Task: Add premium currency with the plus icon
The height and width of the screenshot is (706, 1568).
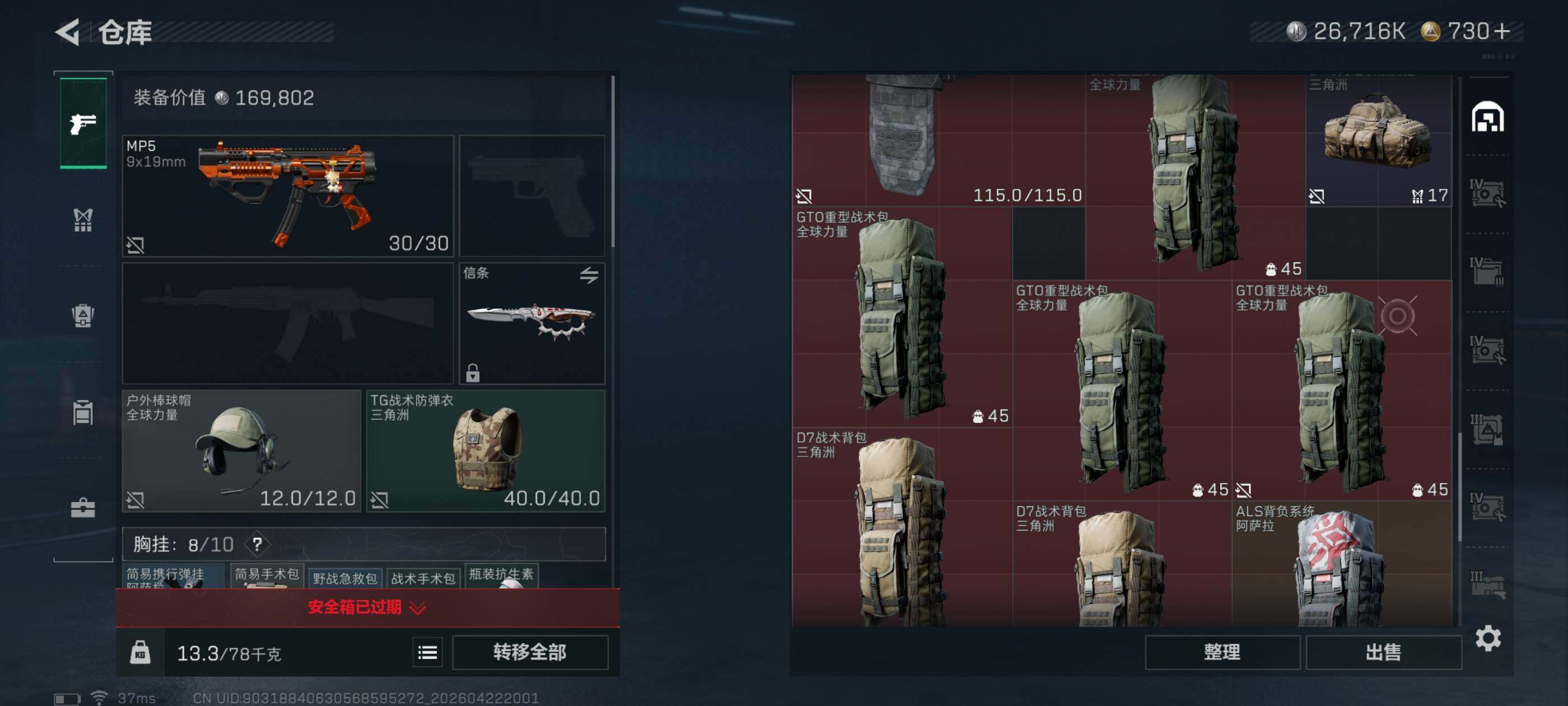Action: (x=1503, y=31)
